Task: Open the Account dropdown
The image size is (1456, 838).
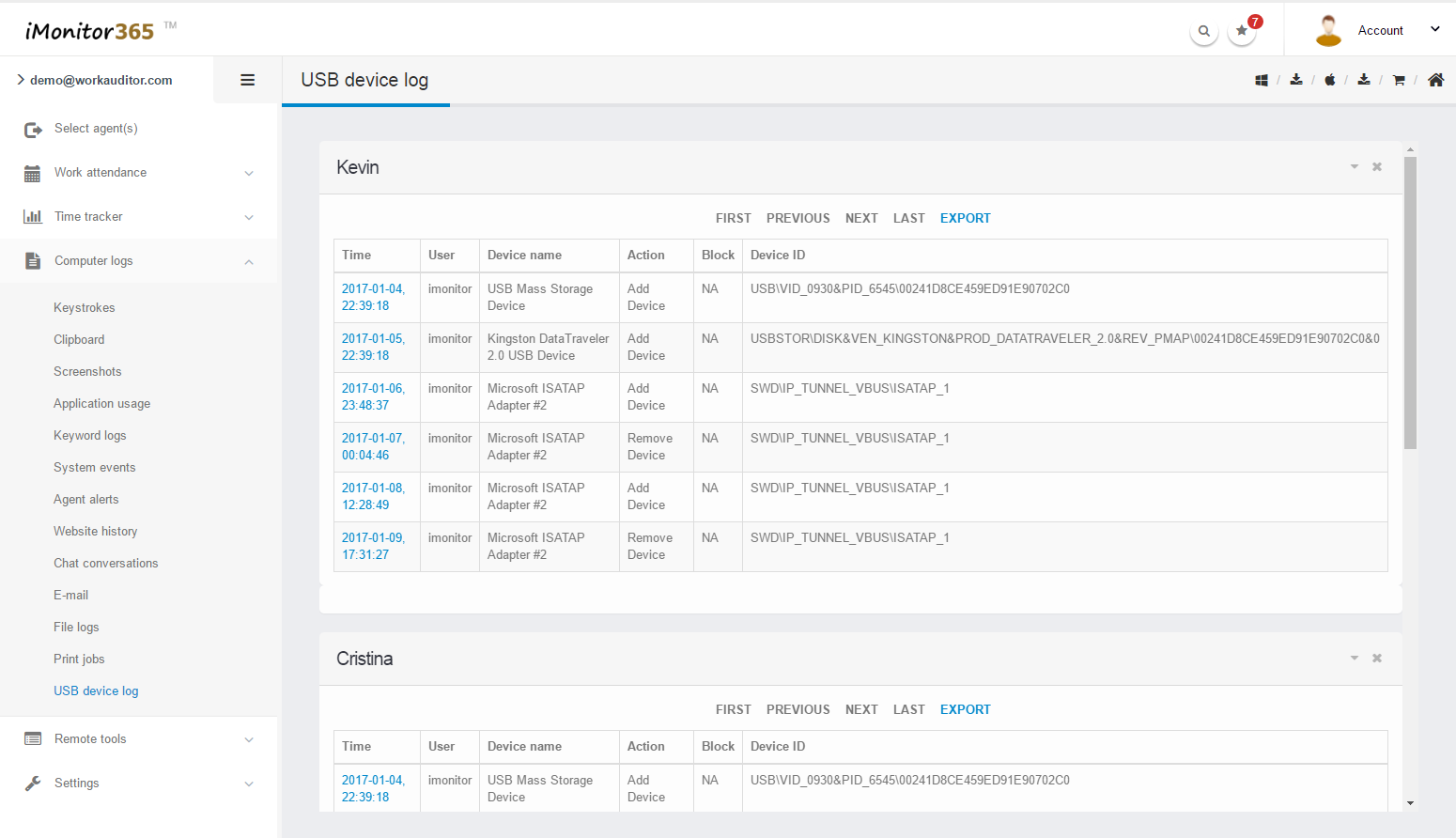Action: (1379, 31)
